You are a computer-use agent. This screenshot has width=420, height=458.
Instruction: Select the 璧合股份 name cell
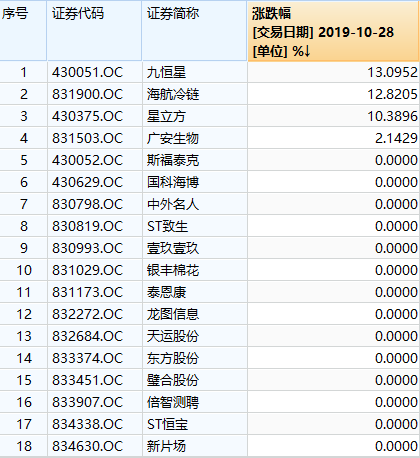coord(195,380)
